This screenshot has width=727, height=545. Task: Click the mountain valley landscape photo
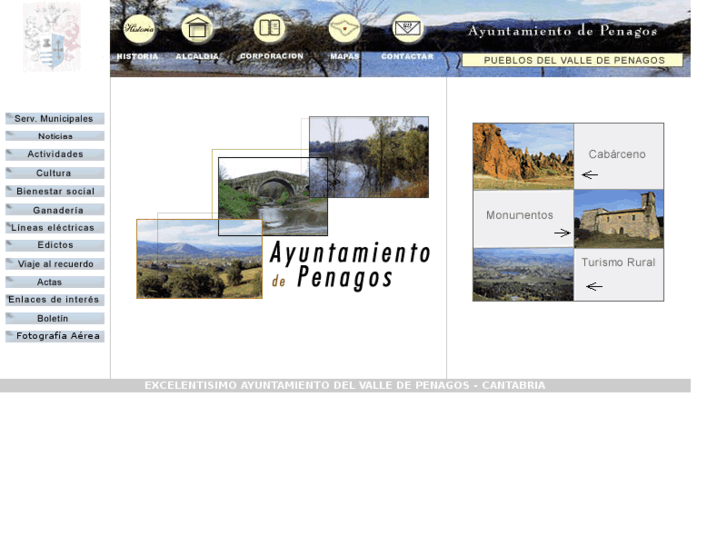[199, 259]
